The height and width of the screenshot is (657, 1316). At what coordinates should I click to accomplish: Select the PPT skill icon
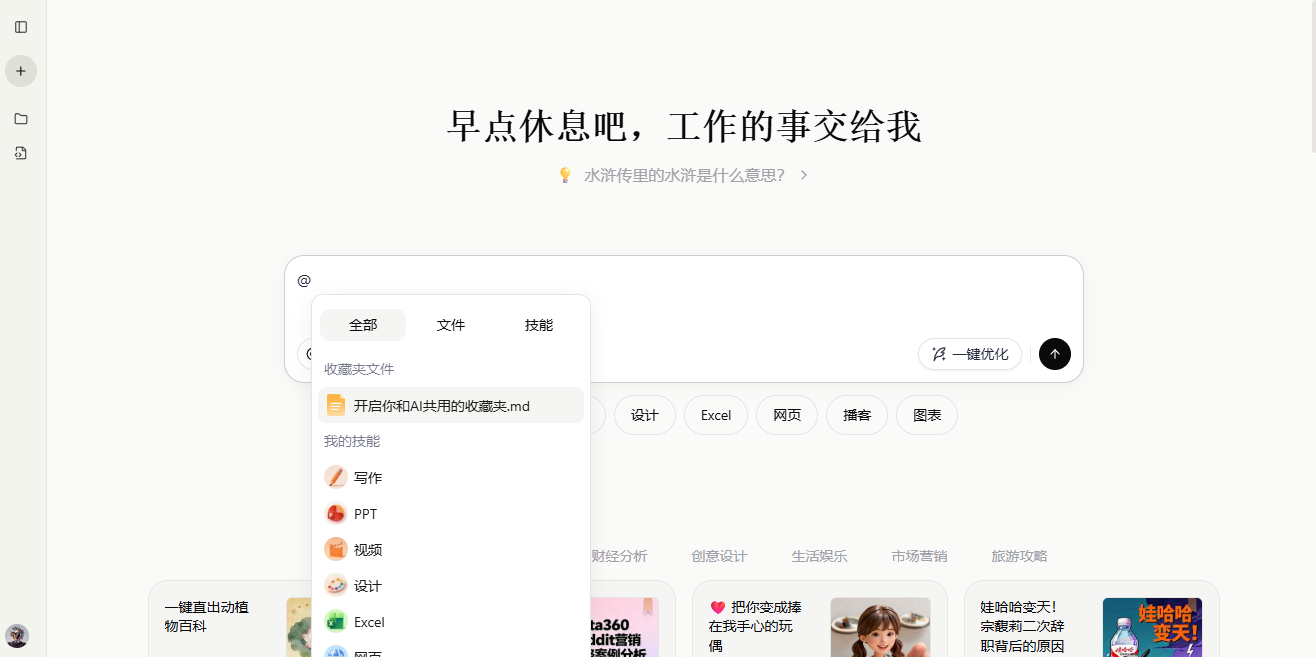tap(335, 513)
